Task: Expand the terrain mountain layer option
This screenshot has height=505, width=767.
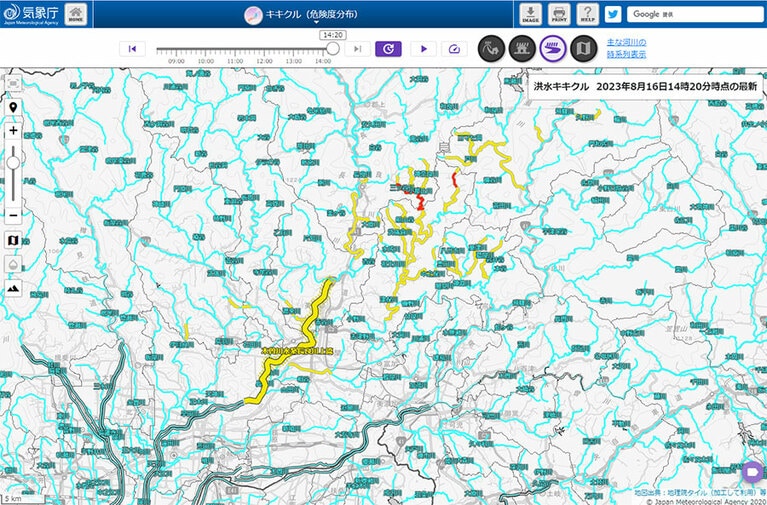Action: pos(13,288)
